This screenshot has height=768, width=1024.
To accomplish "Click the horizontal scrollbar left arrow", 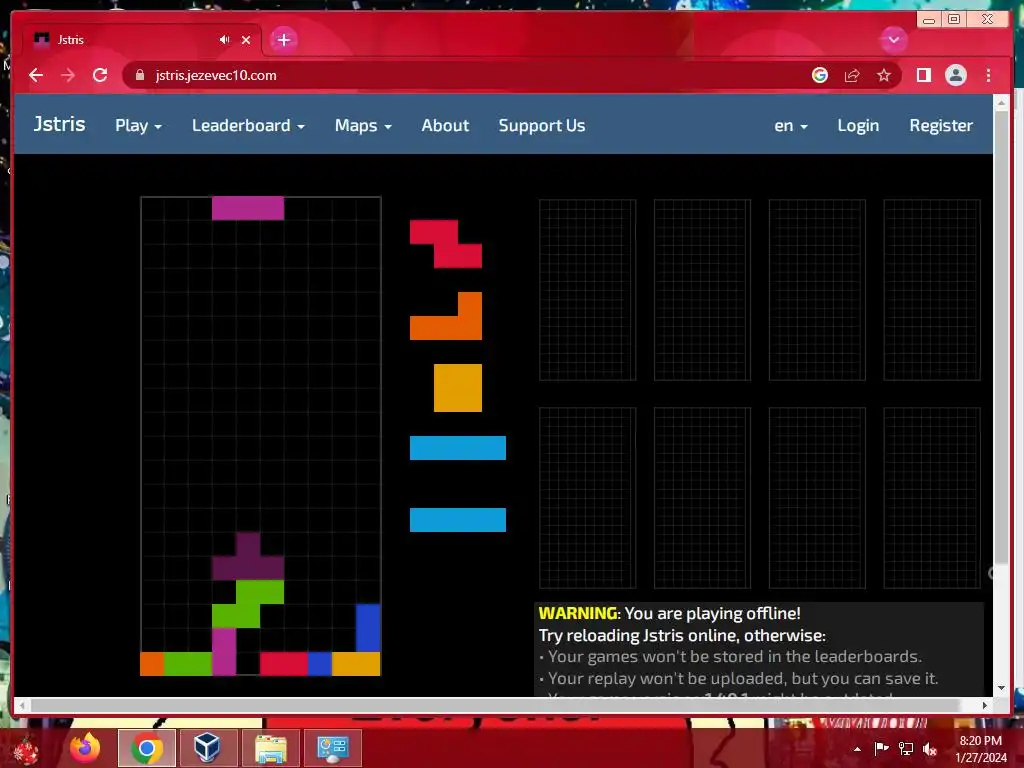I will pyautogui.click(x=22, y=705).
